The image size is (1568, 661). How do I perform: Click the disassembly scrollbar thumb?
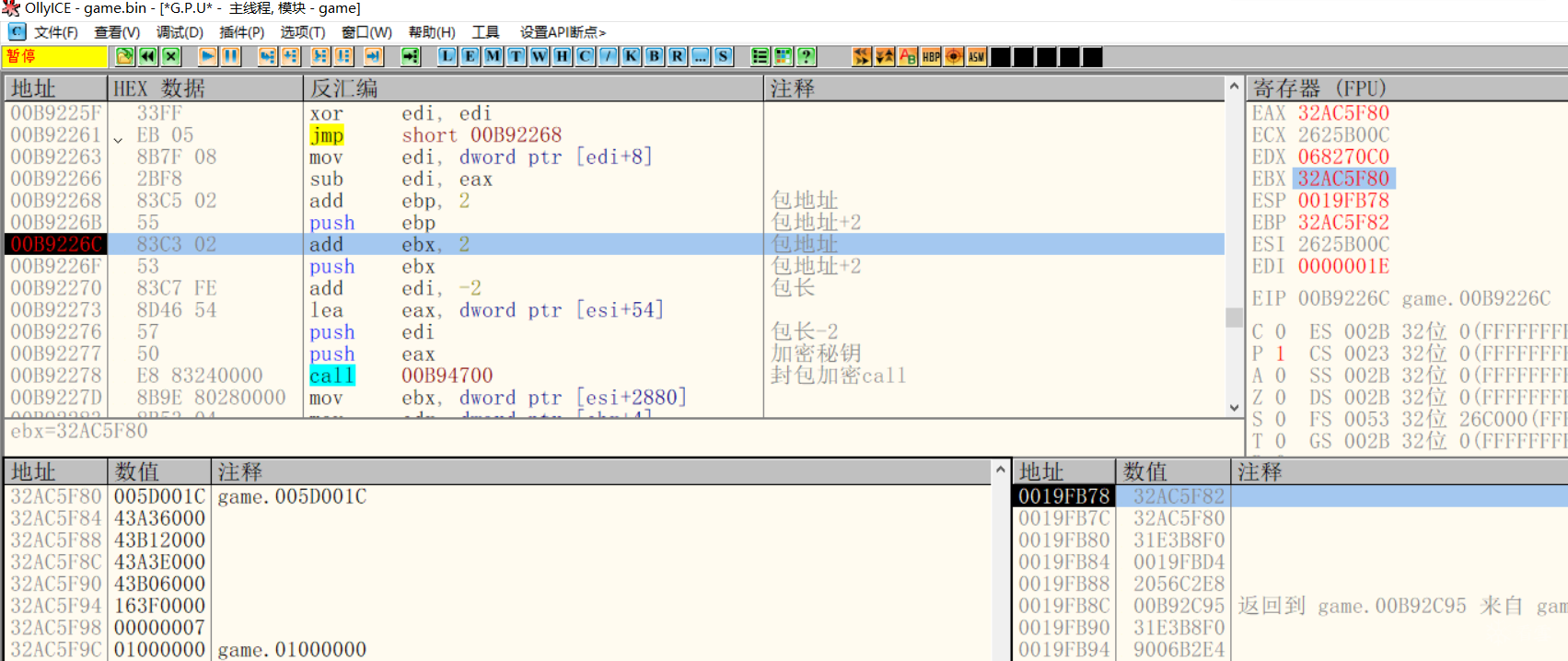[1234, 318]
